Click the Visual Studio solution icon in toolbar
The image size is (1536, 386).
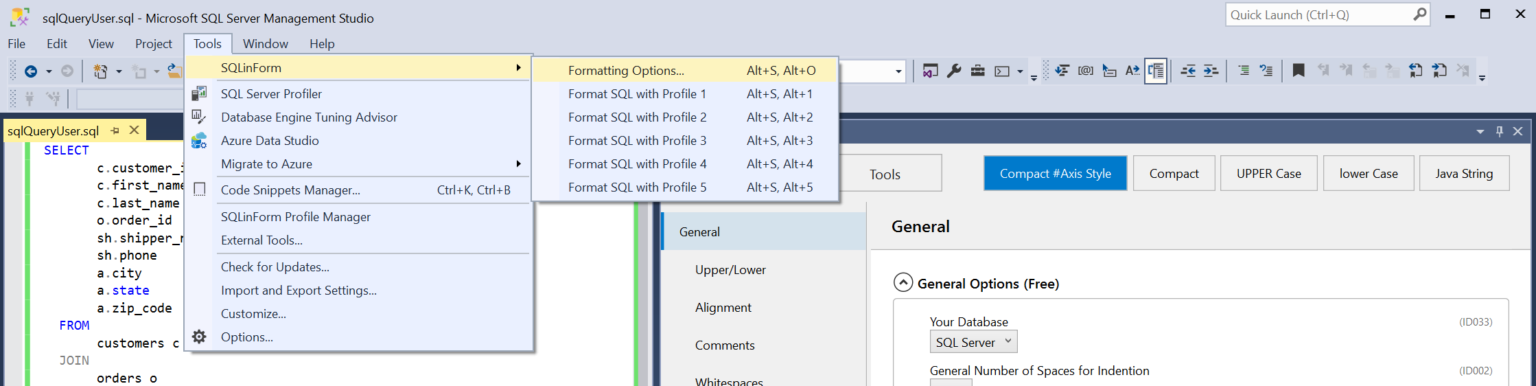click(x=930, y=71)
